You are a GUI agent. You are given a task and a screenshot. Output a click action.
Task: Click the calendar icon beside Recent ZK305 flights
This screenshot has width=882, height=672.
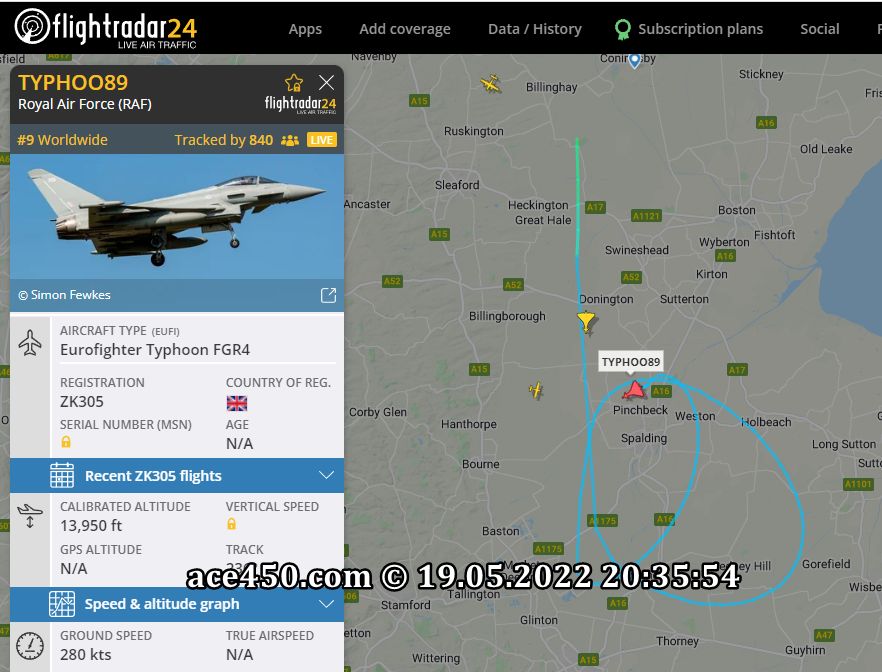pos(62,475)
